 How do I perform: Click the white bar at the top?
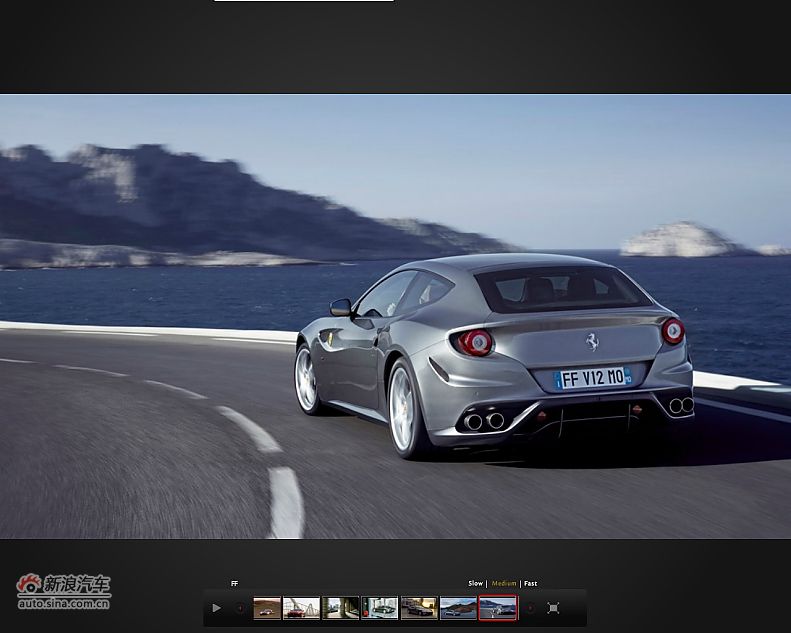303,1
